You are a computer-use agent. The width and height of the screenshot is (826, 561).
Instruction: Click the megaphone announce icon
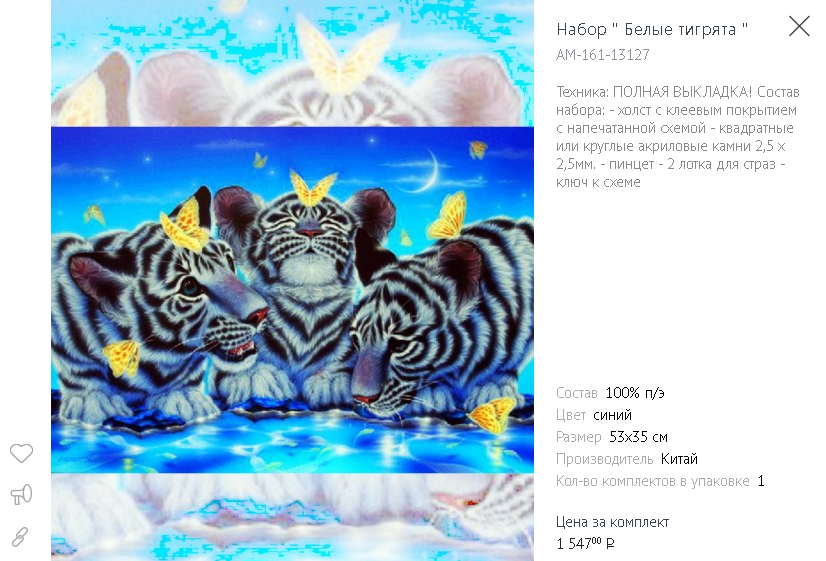coord(22,494)
